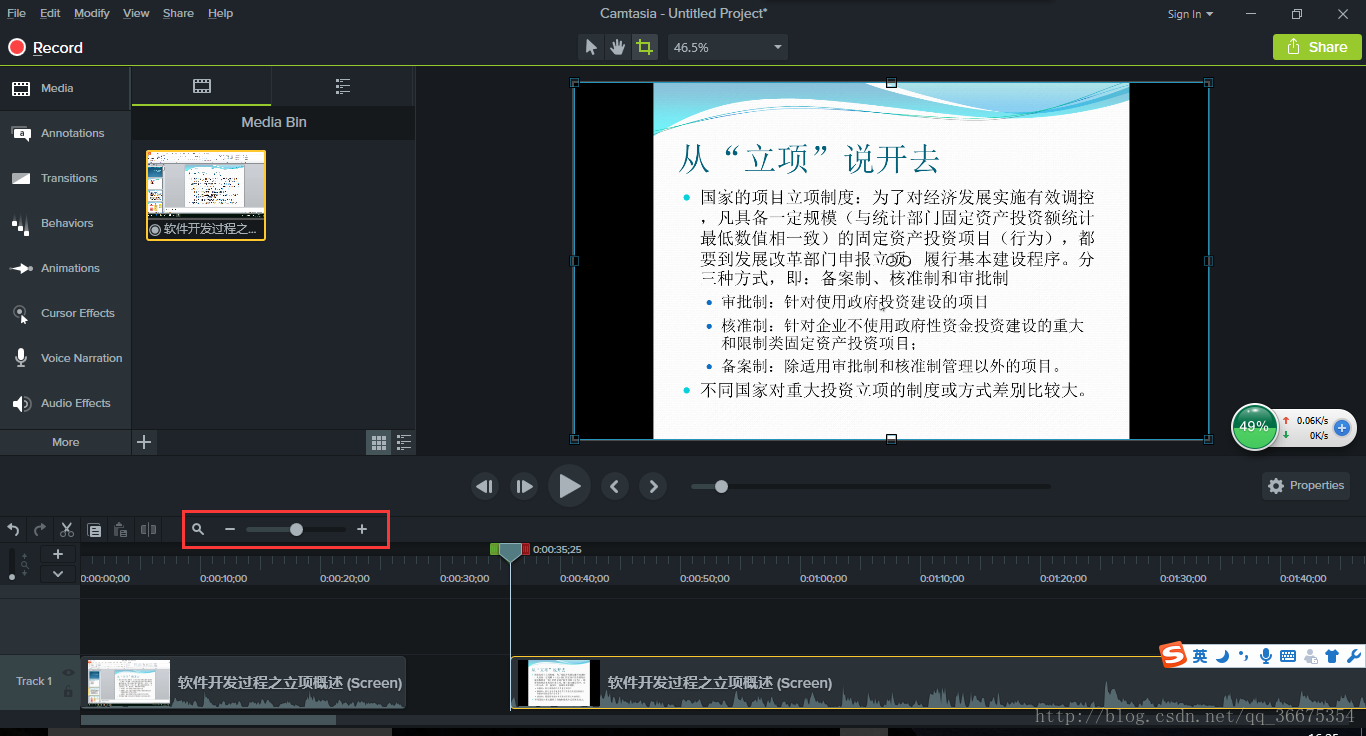Zoom in timeline with plus button

(x=362, y=529)
